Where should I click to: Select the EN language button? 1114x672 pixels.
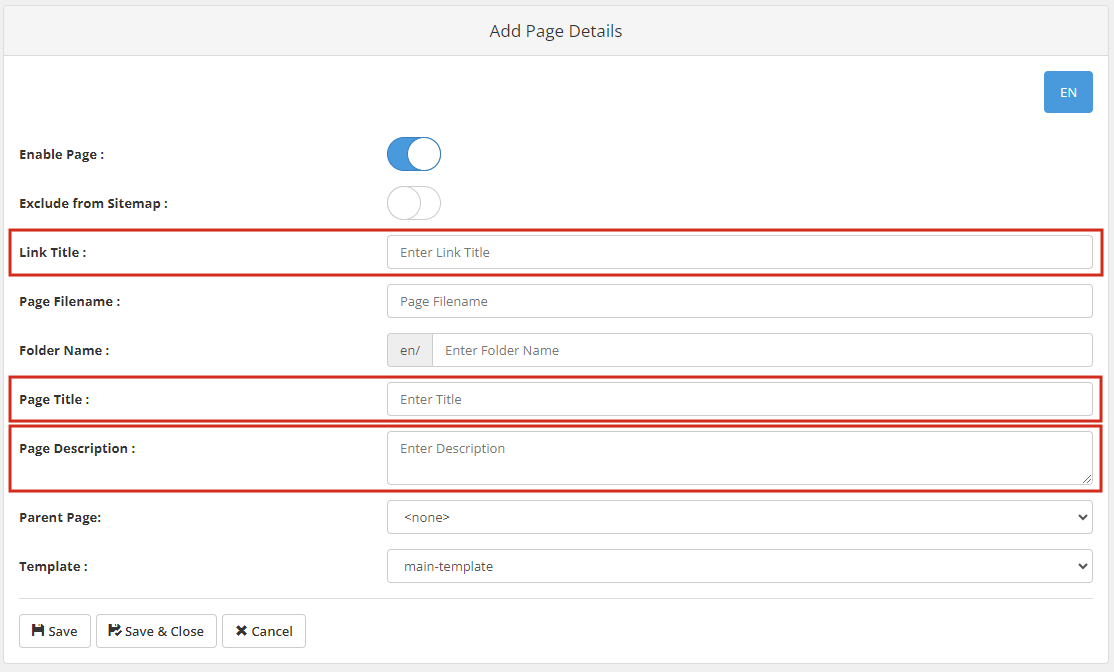click(1068, 91)
